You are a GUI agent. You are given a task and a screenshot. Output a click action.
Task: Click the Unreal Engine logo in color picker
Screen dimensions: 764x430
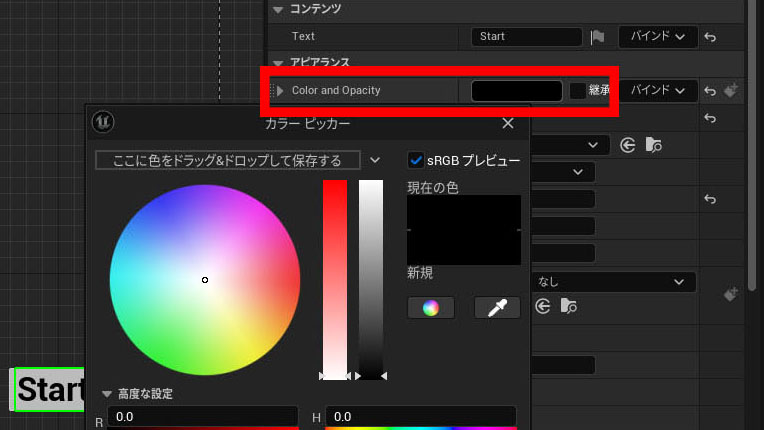(103, 122)
